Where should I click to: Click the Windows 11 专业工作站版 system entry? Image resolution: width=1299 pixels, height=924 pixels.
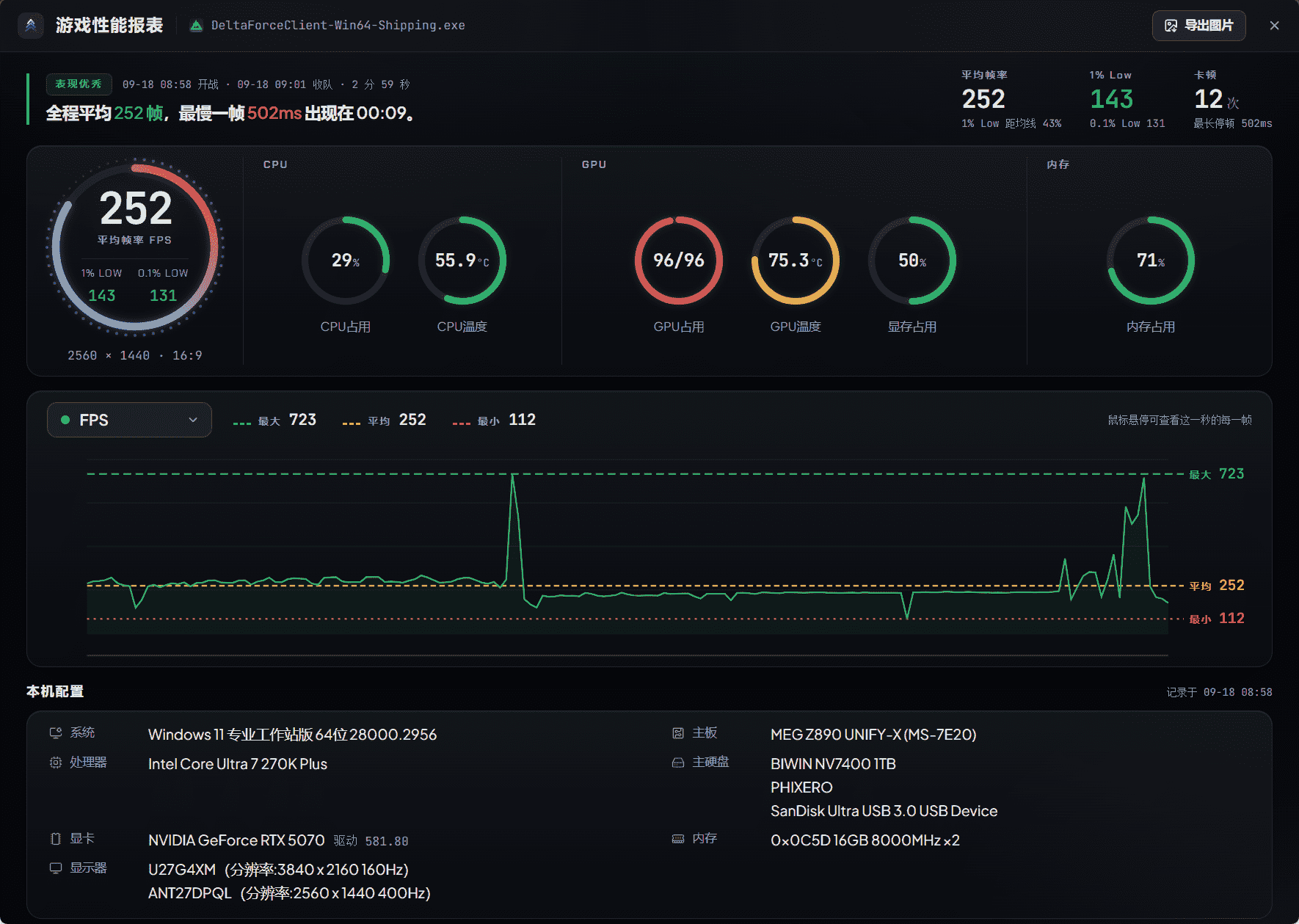292,735
